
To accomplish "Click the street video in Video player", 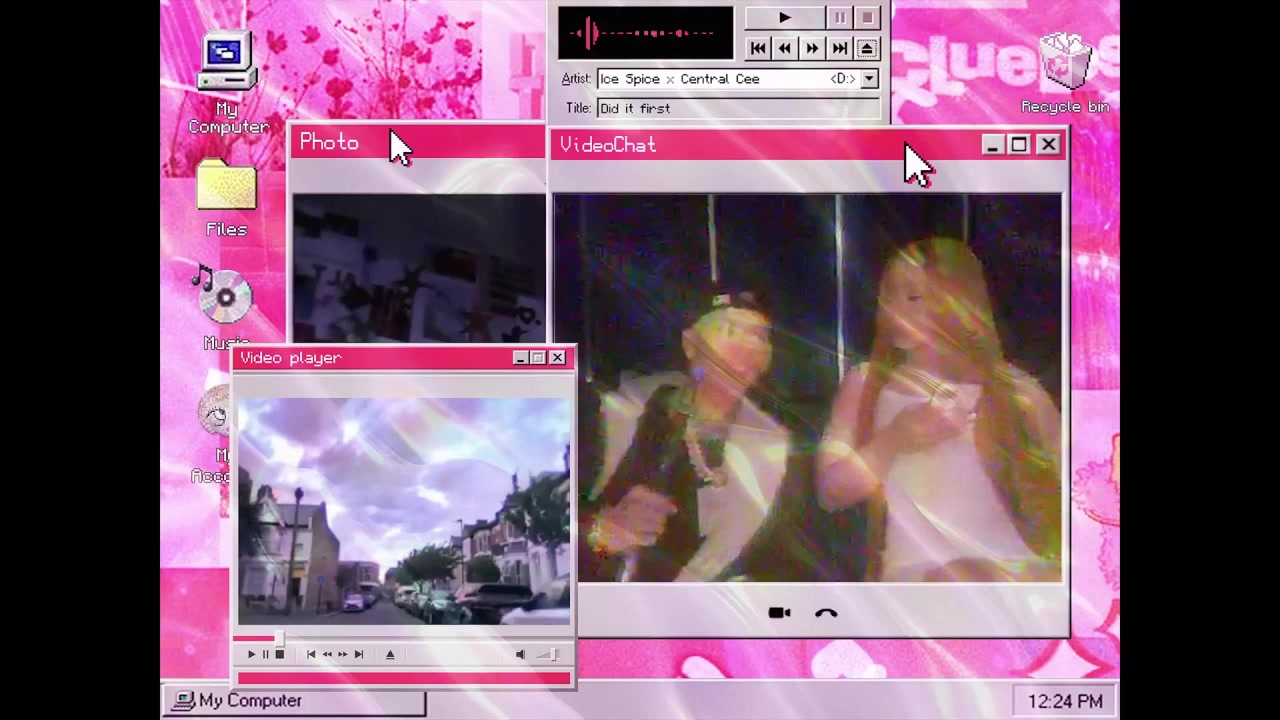I will tap(404, 511).
